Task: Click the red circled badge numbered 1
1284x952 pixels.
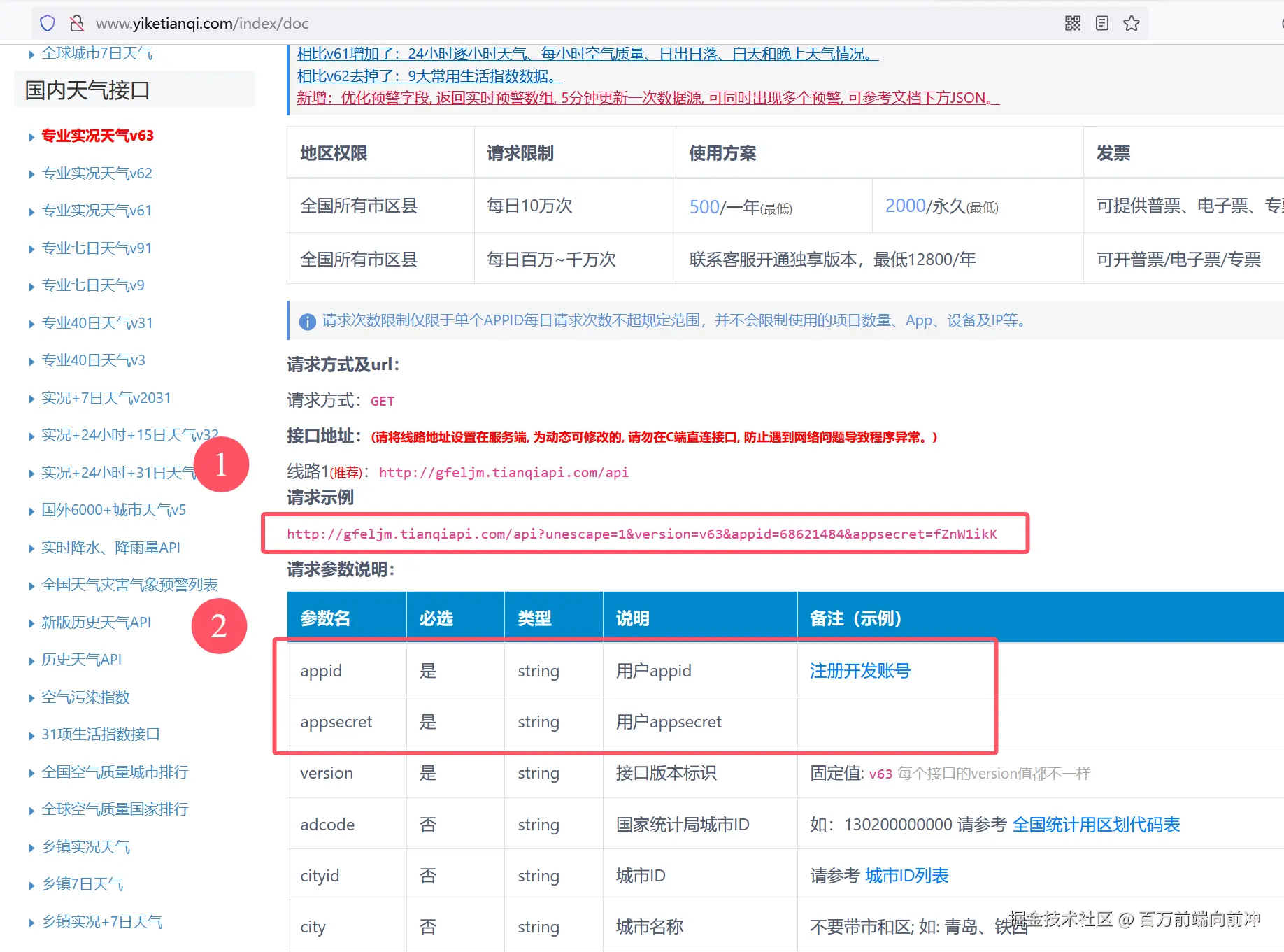Action: [x=220, y=464]
